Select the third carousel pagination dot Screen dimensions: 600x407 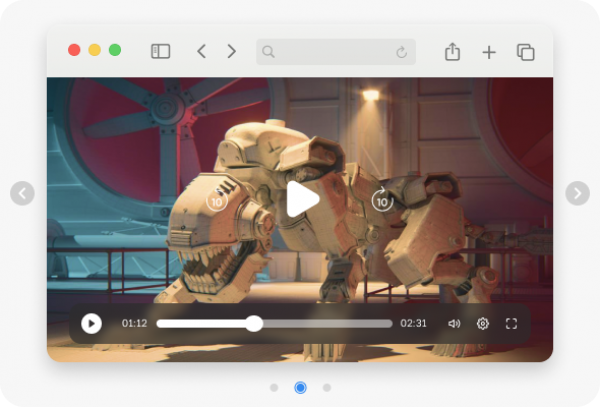pyautogui.click(x=326, y=387)
